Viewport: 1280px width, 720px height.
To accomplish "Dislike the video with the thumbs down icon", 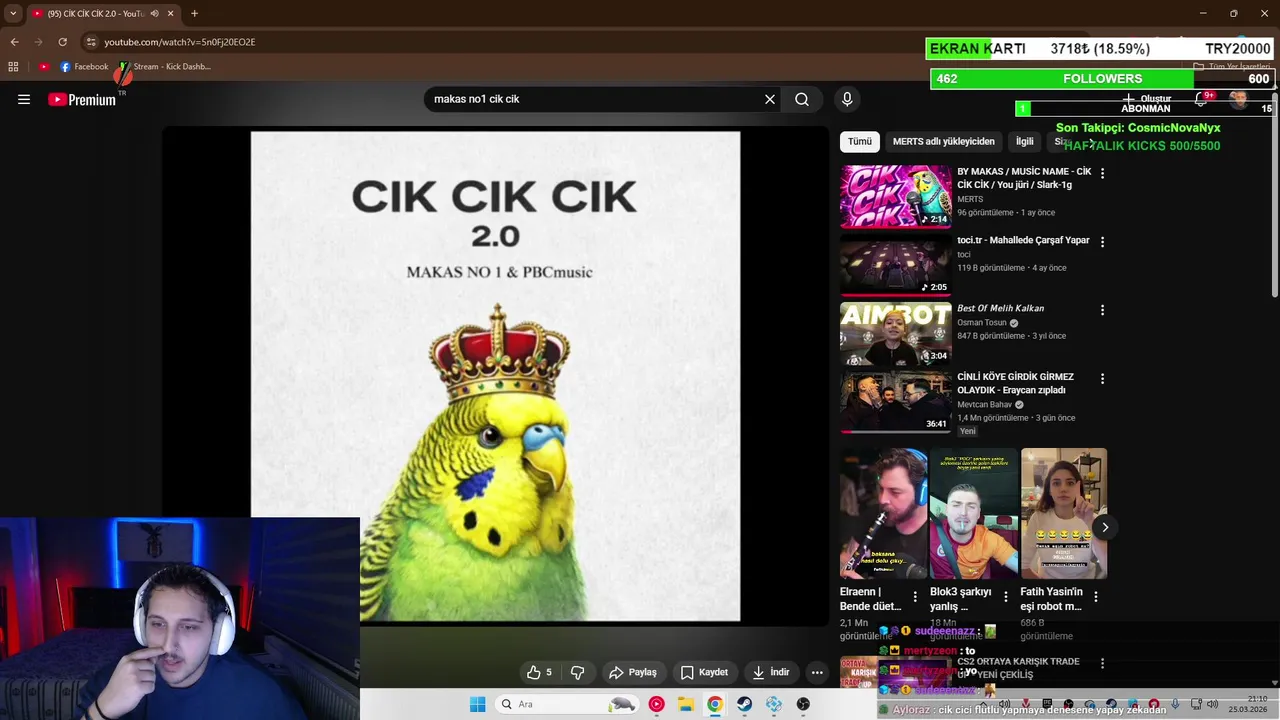I will pos(577,672).
